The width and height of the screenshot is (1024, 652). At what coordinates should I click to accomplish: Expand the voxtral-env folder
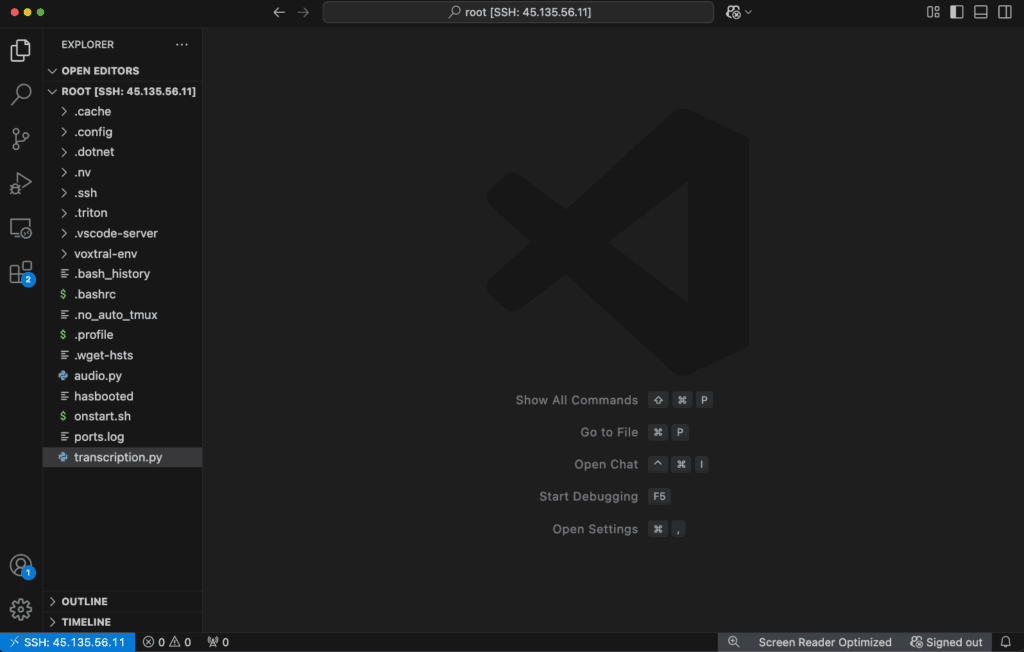(122, 253)
